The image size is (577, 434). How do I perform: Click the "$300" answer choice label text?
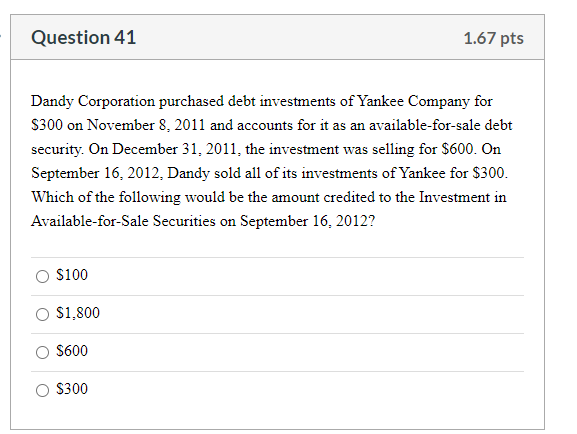coord(72,389)
